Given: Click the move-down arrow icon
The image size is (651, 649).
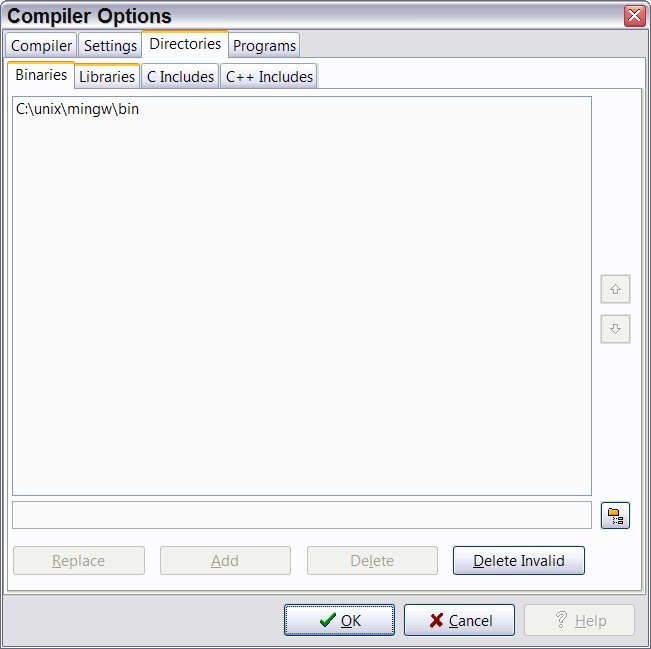Looking at the screenshot, I should pos(615,329).
